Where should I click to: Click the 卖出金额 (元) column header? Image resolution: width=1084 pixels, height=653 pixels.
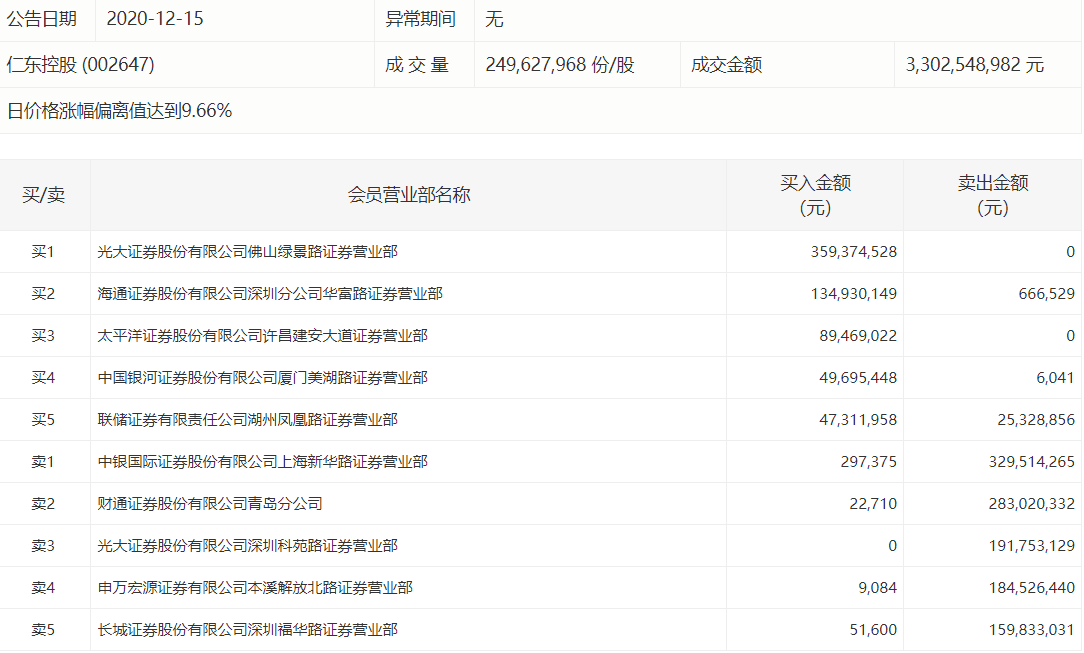pos(992,195)
